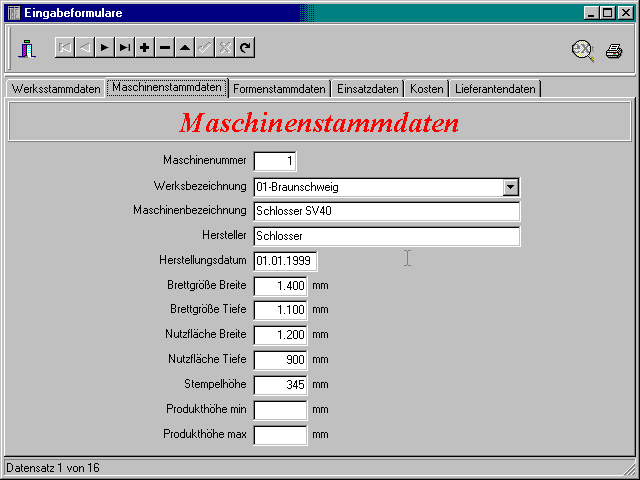This screenshot has height=480, width=640.
Task: Open the Kosten tab
Action: click(x=427, y=89)
